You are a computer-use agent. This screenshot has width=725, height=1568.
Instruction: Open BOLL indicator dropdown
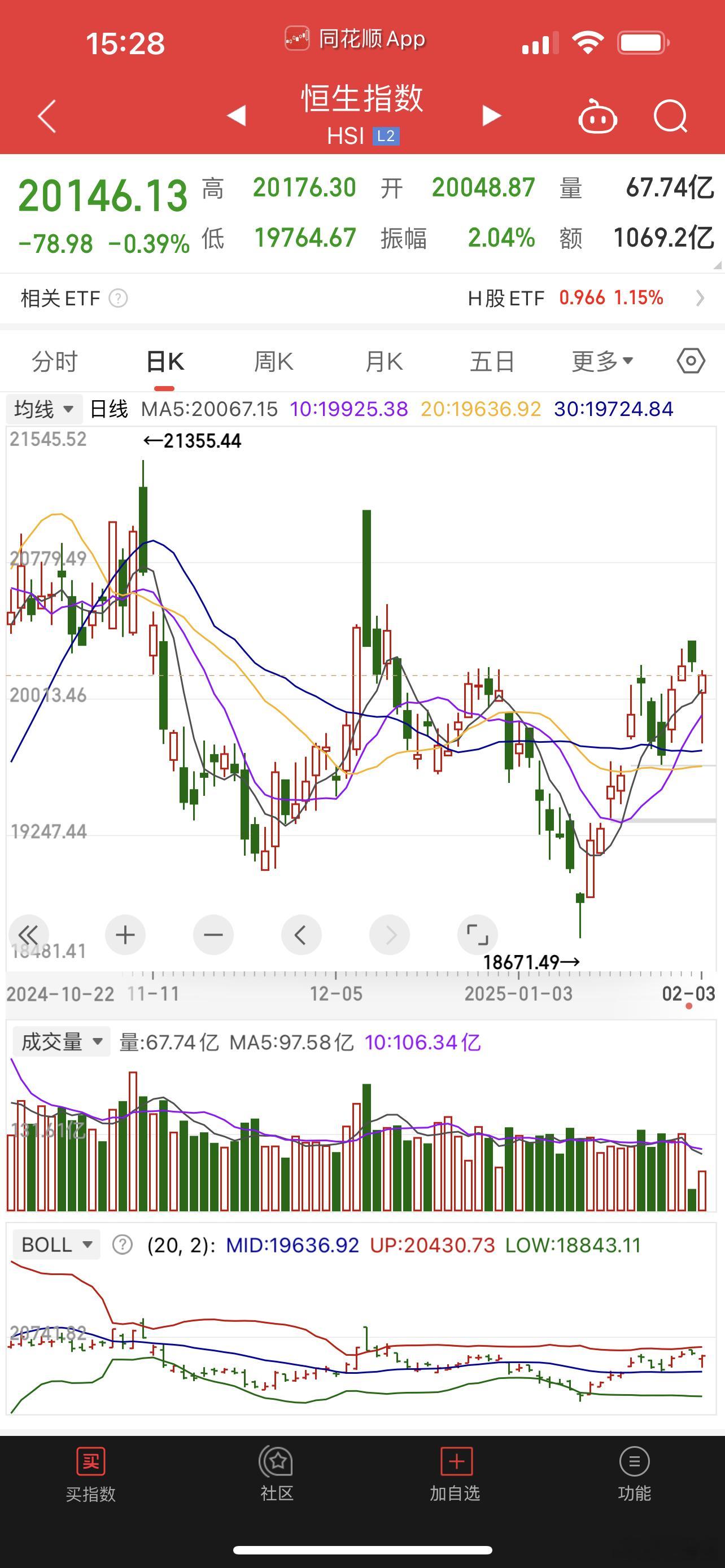(56, 1245)
